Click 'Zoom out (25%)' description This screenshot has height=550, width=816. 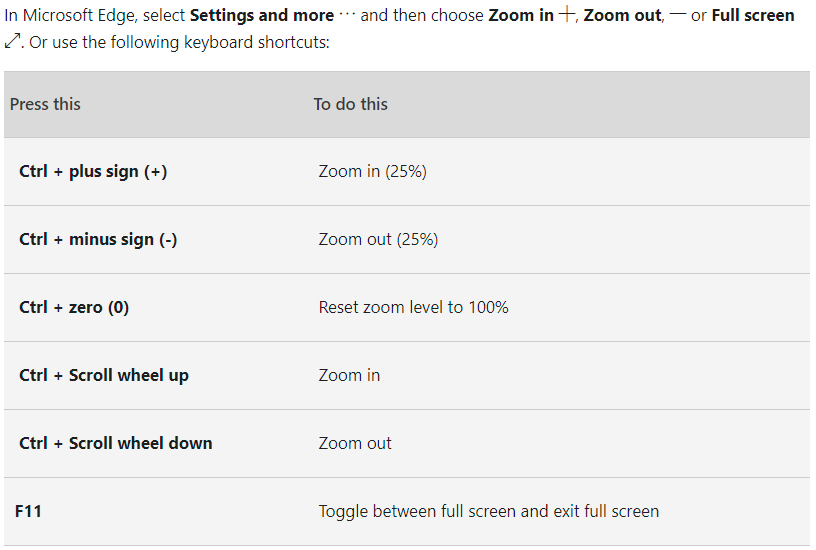click(x=378, y=239)
